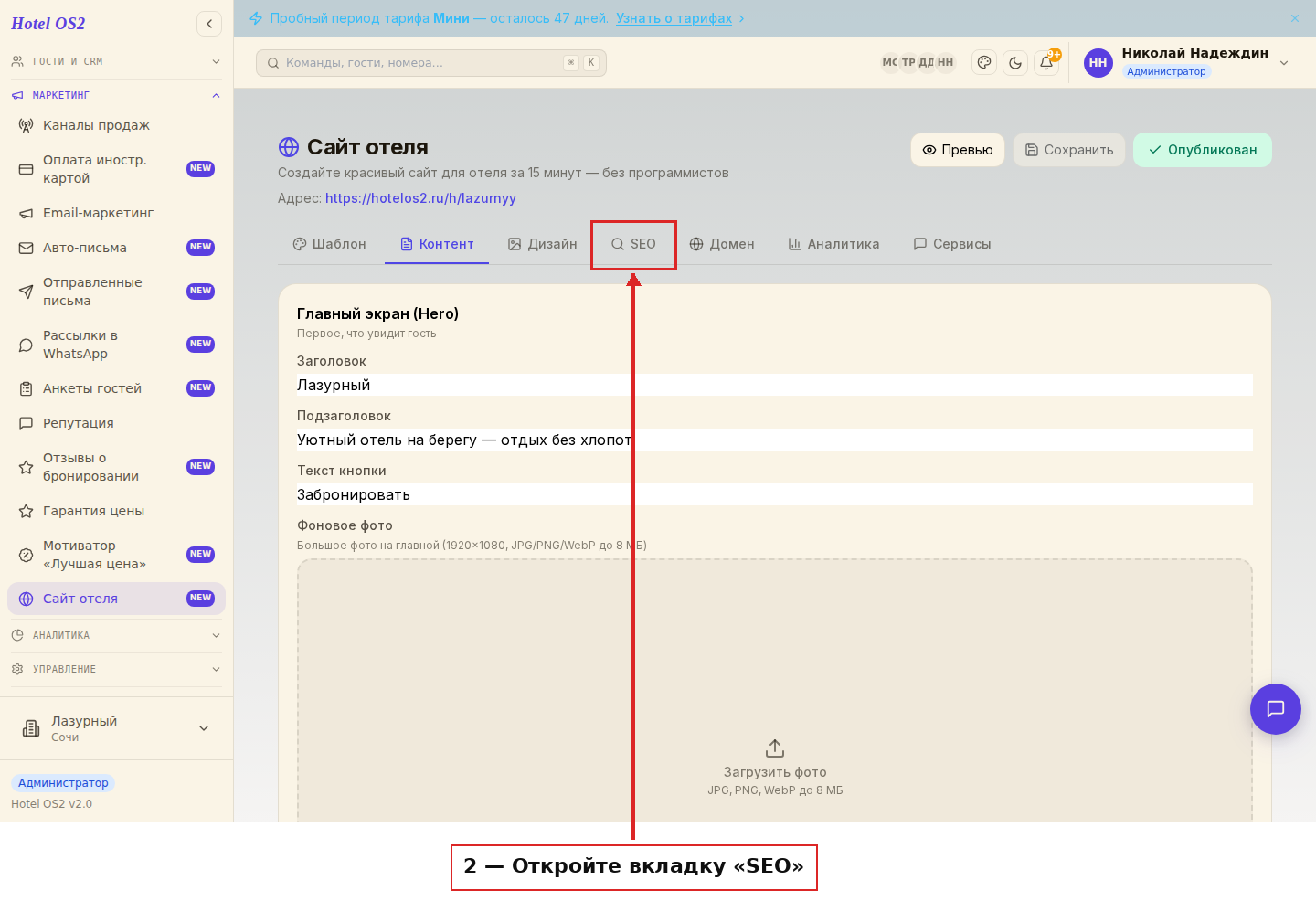Expand the Управление sidebar section
Screen dimensions: 1316x912
116,669
